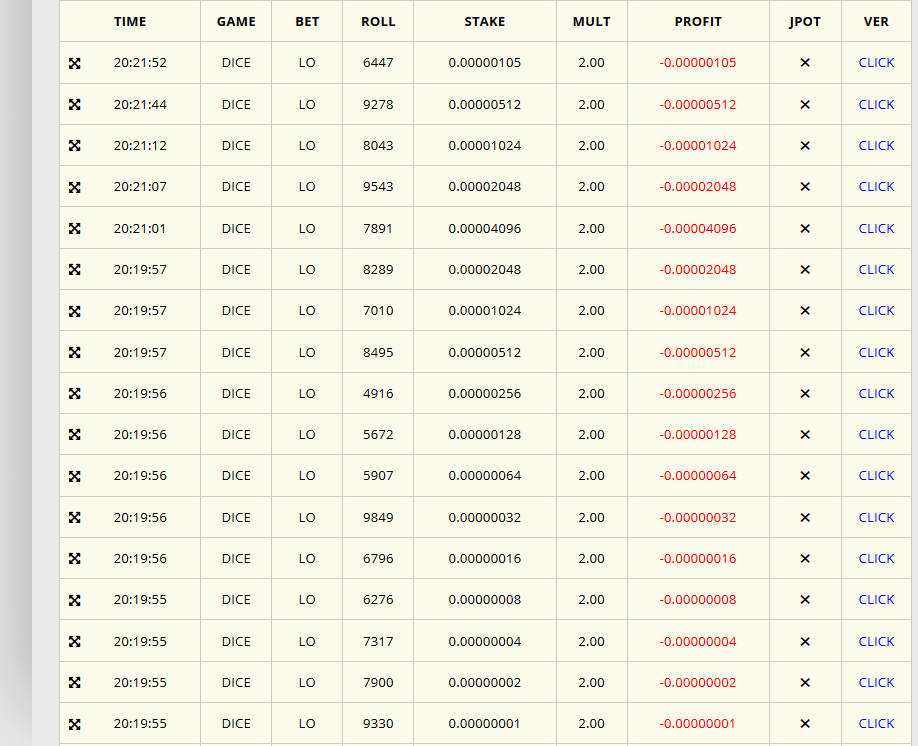Click the dice icon beside roll 7010

pos(74,312)
